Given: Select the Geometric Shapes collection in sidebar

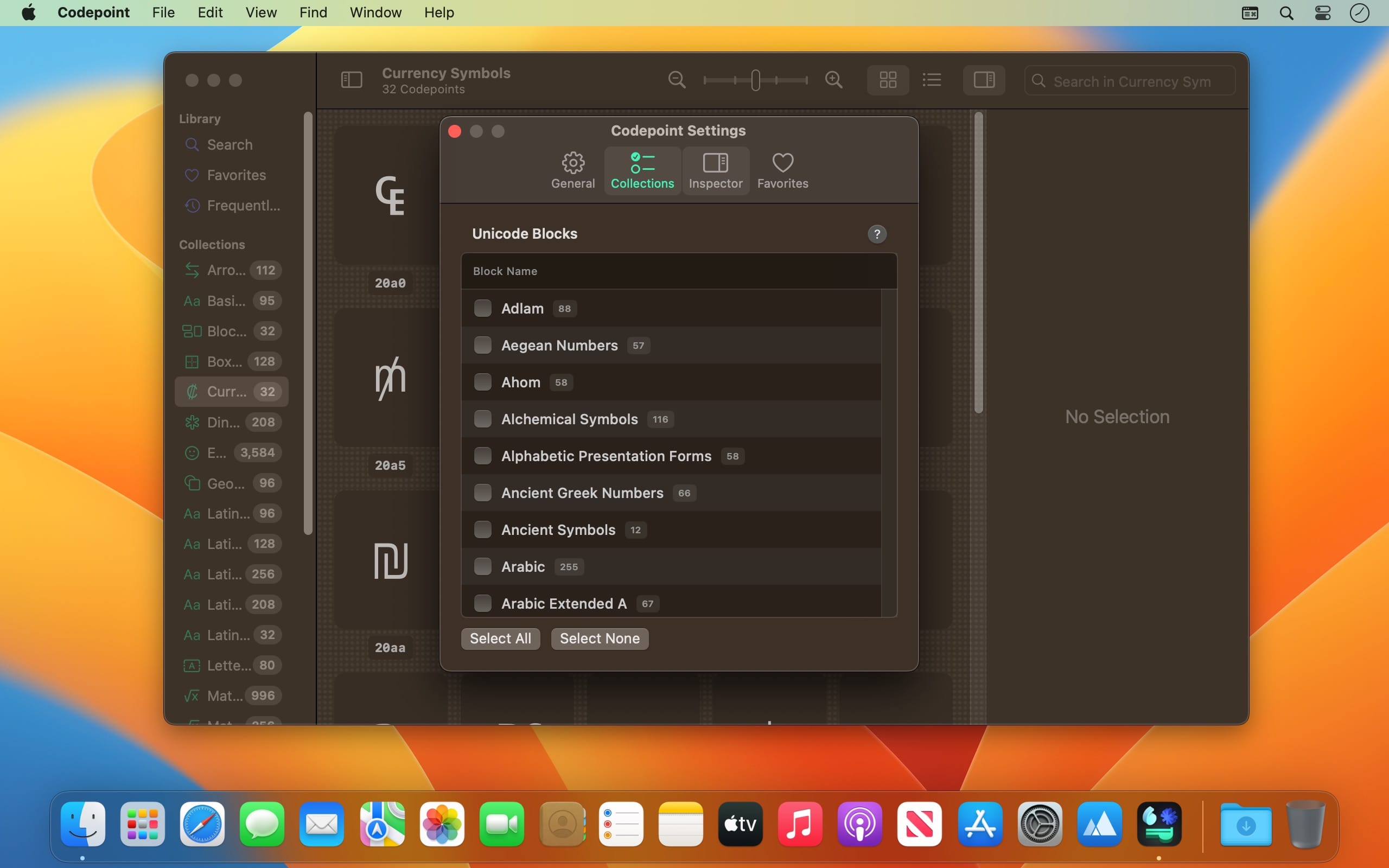Looking at the screenshot, I should [231, 483].
